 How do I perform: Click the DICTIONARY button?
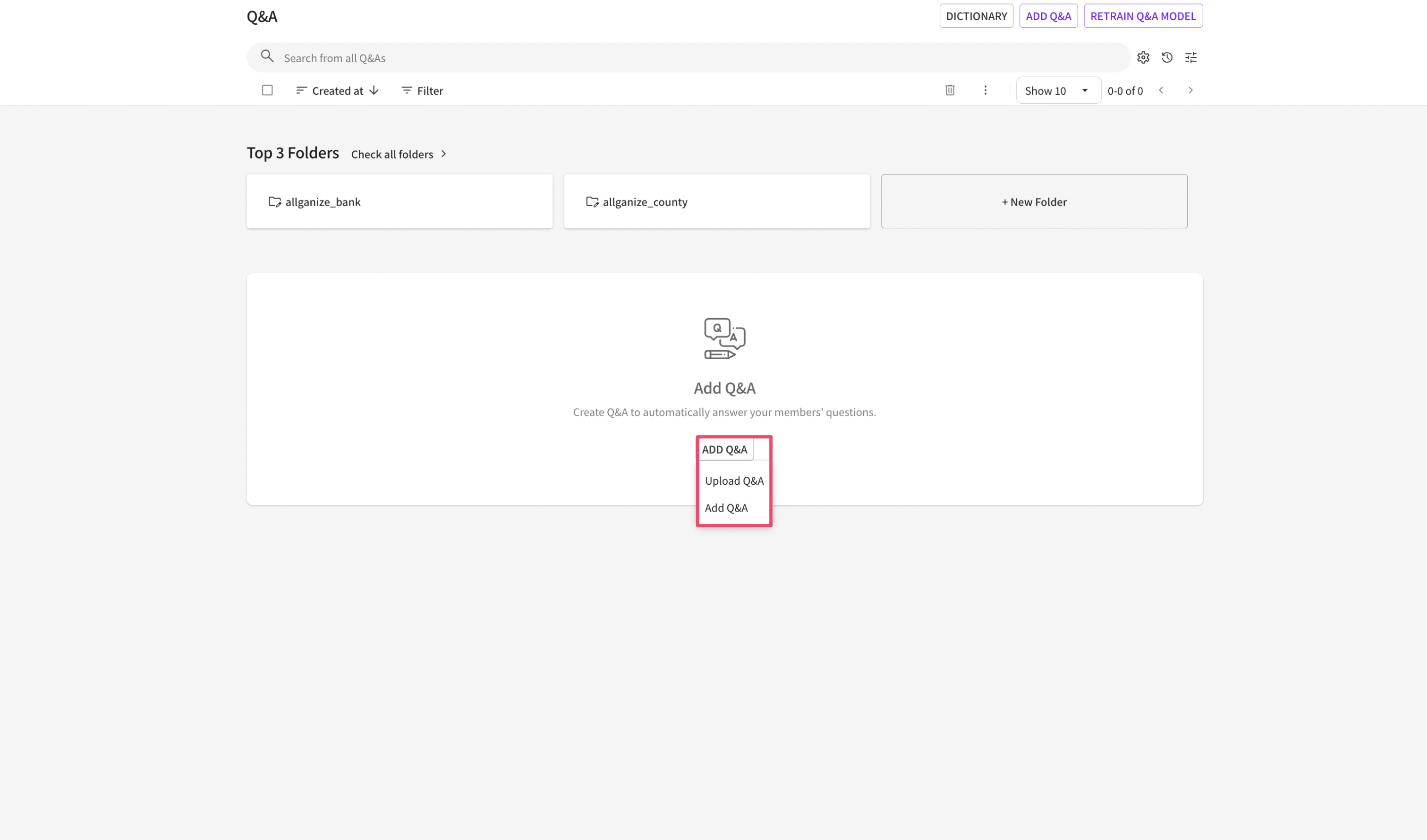[x=976, y=16]
